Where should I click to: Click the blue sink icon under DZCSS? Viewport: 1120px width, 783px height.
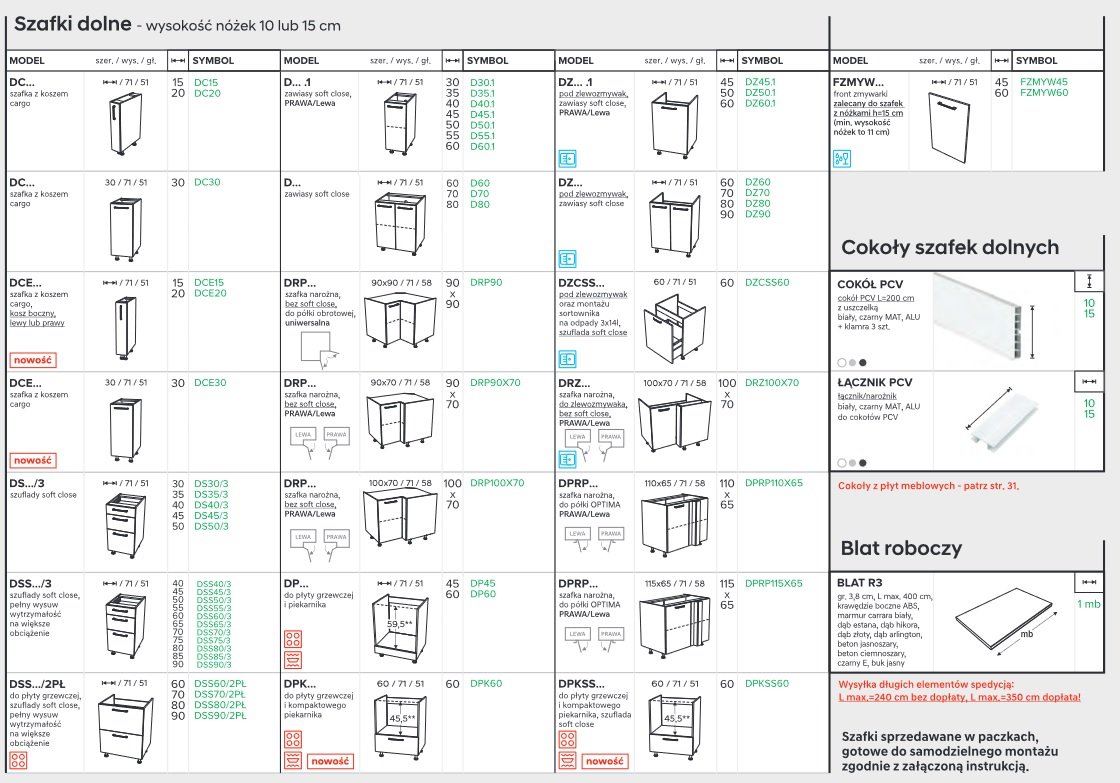567,358
